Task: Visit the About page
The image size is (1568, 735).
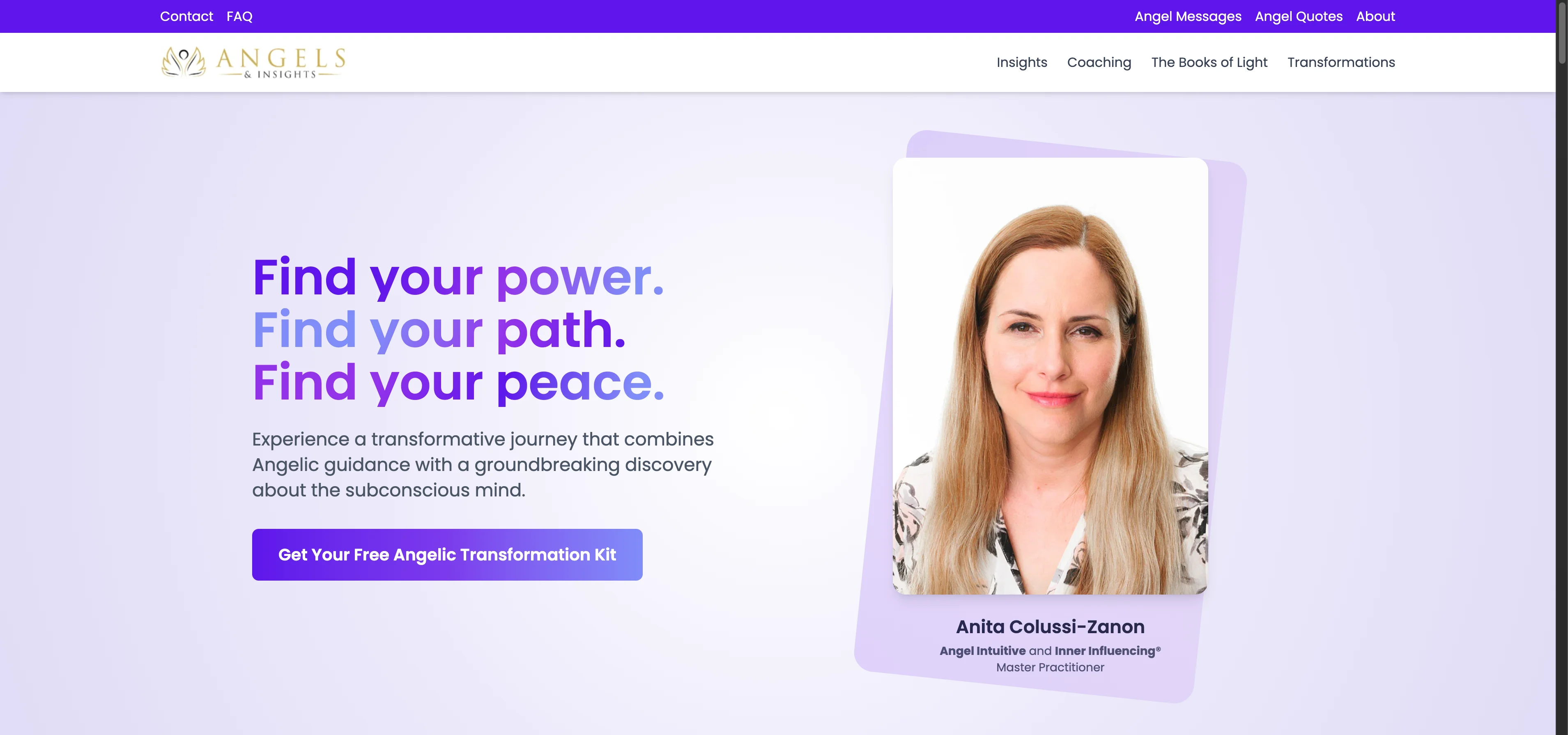Action: point(1375,16)
